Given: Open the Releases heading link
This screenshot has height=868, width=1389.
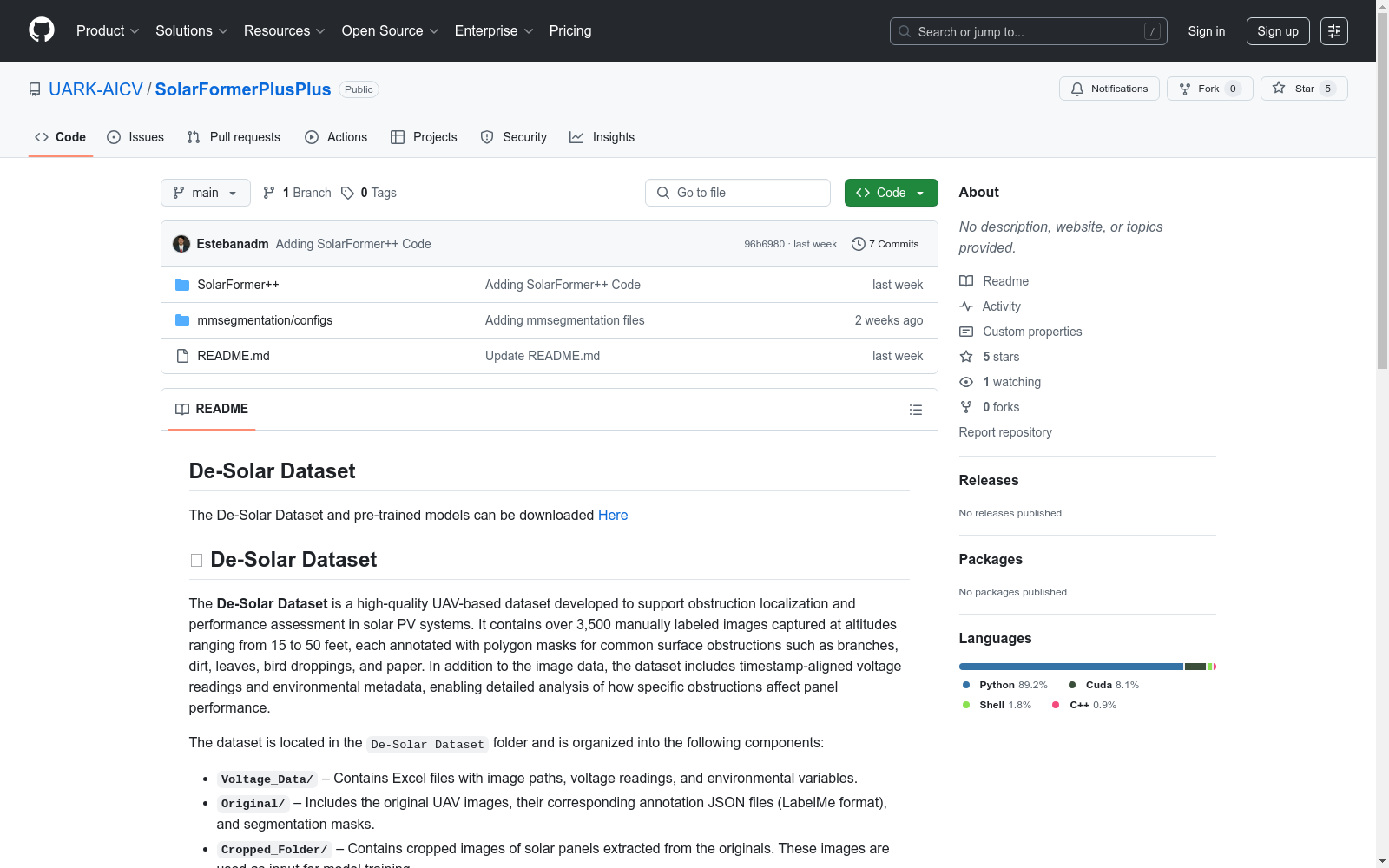Looking at the screenshot, I should (989, 480).
